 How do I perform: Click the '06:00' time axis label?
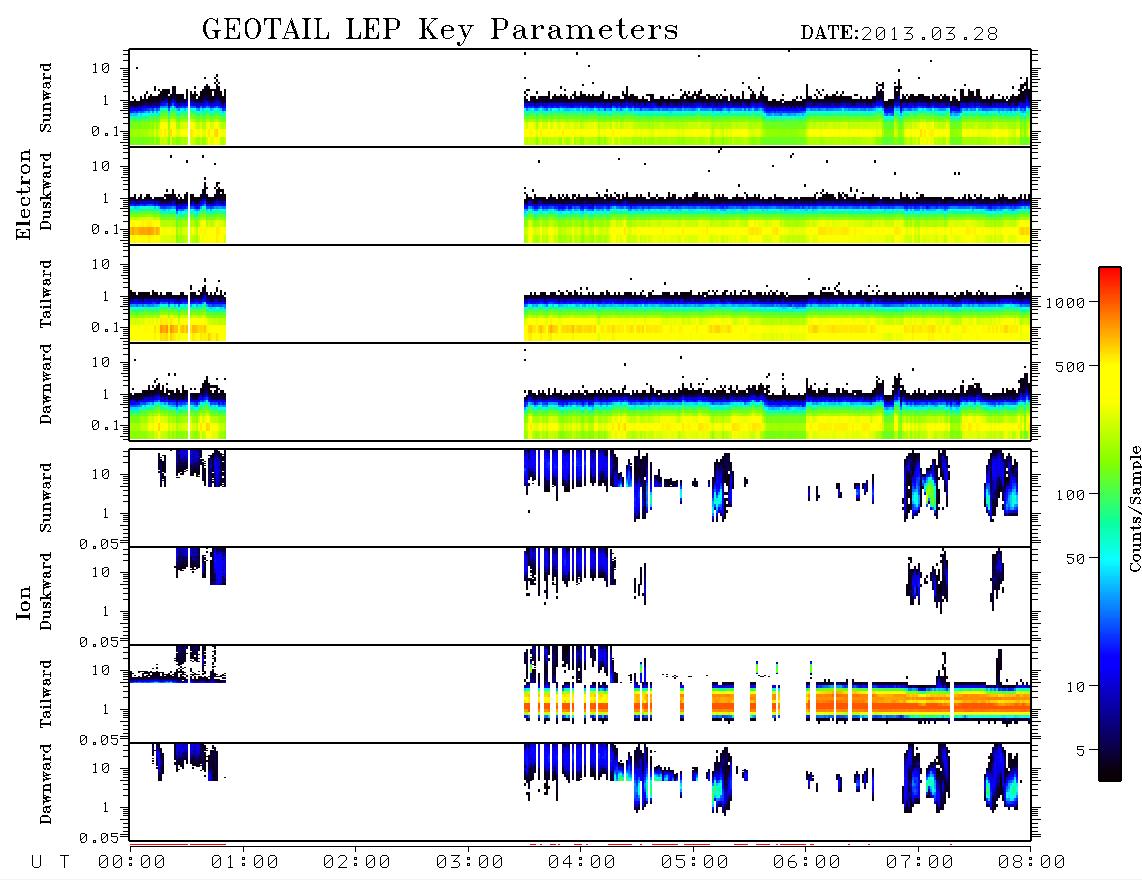[807, 863]
